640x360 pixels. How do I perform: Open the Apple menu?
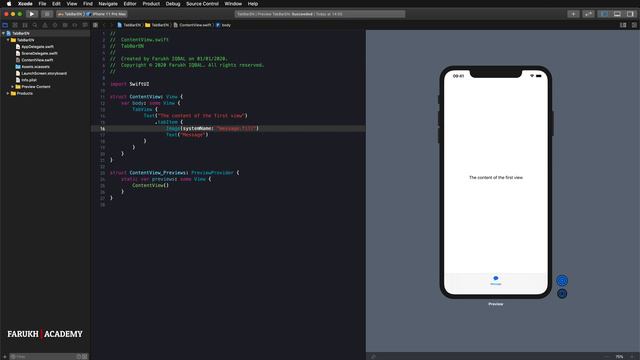9,4
